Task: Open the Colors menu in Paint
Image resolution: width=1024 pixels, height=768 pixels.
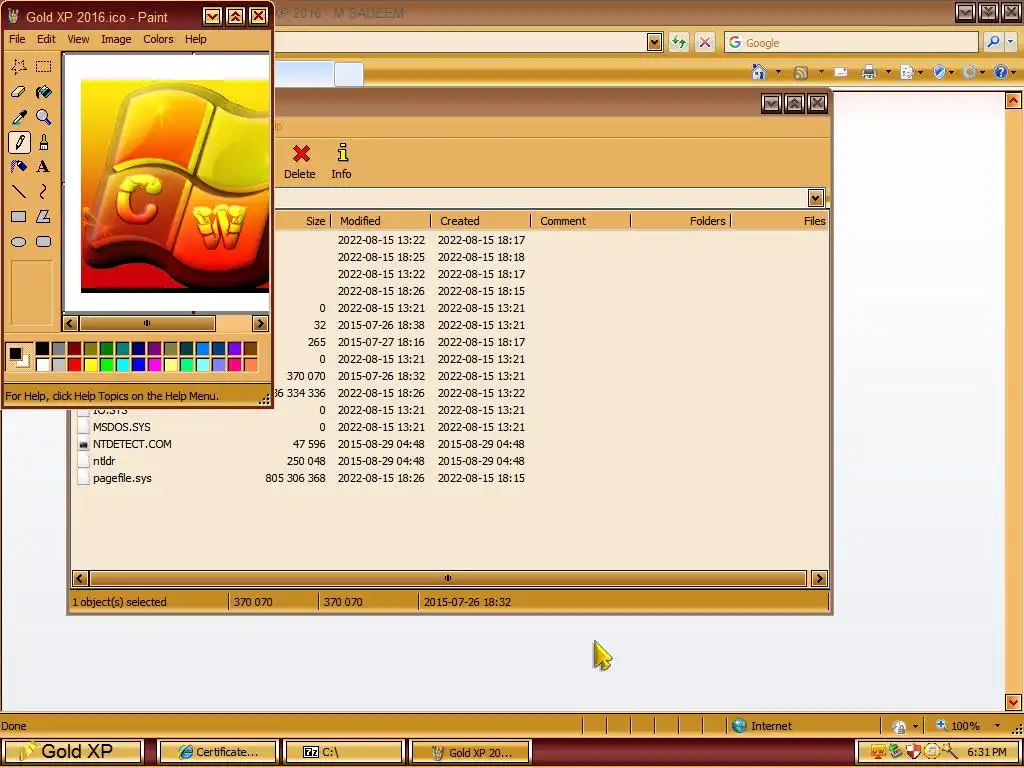Action: click(158, 39)
